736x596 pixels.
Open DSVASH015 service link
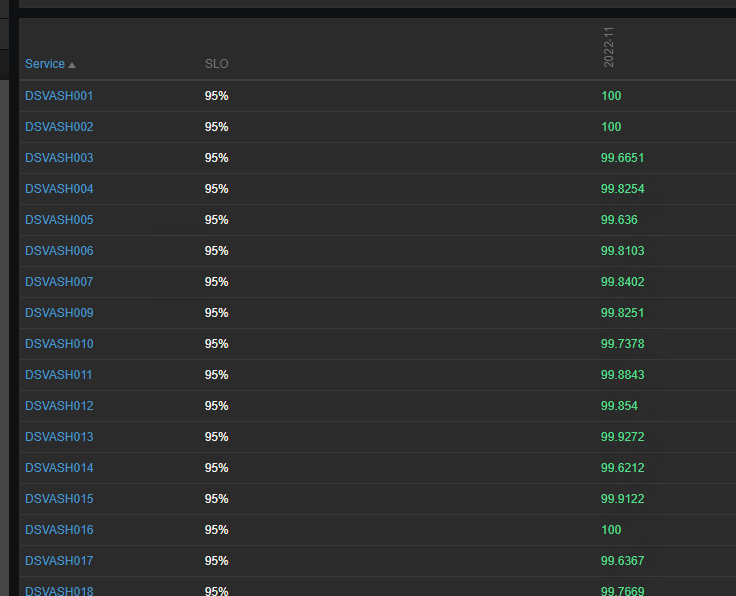[59, 498]
